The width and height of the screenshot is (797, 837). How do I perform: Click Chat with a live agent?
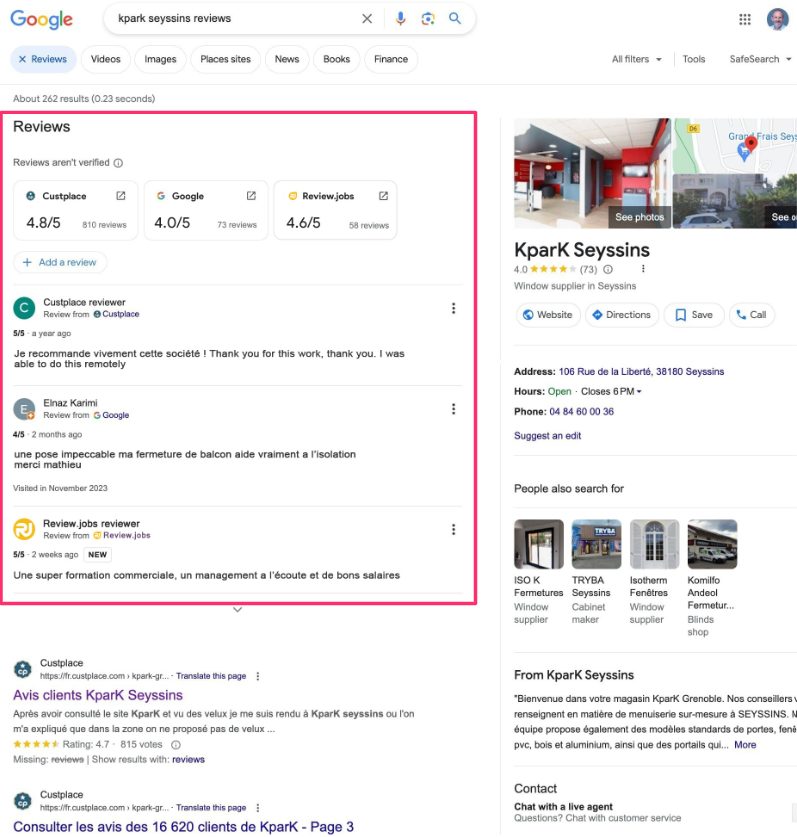pyautogui.click(x=563, y=807)
